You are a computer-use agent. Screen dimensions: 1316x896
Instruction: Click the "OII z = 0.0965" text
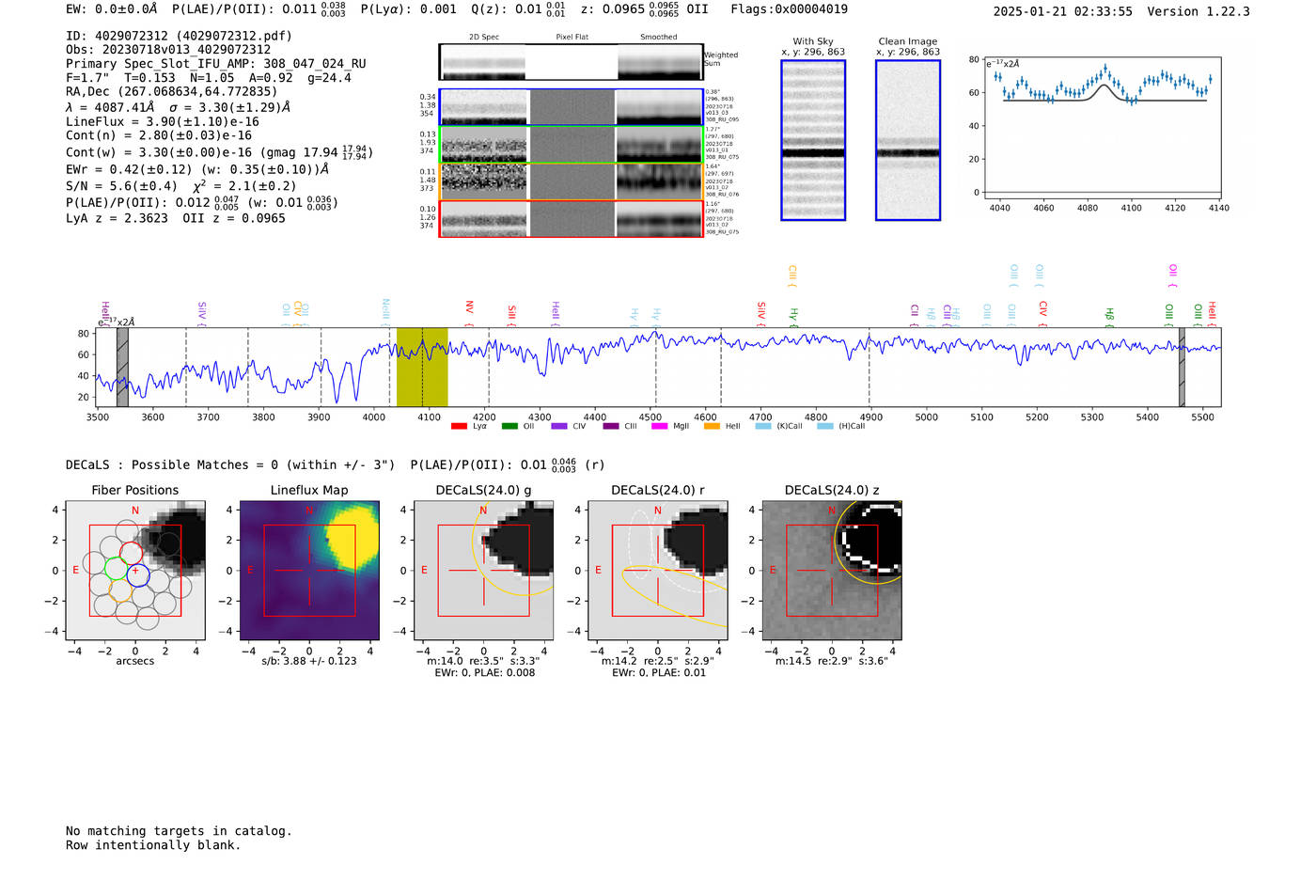(234, 218)
